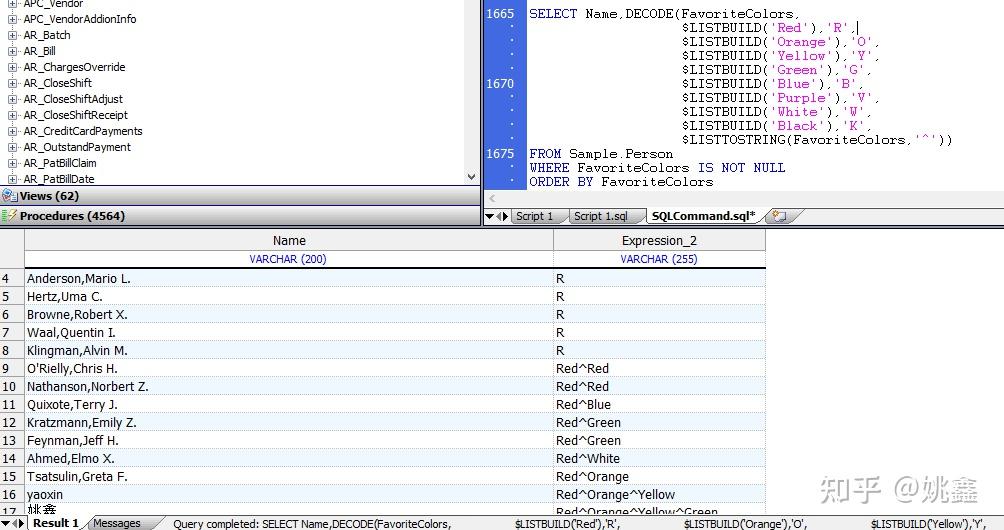
Task: Click the tree panel scroll down arrow
Action: click(x=472, y=177)
